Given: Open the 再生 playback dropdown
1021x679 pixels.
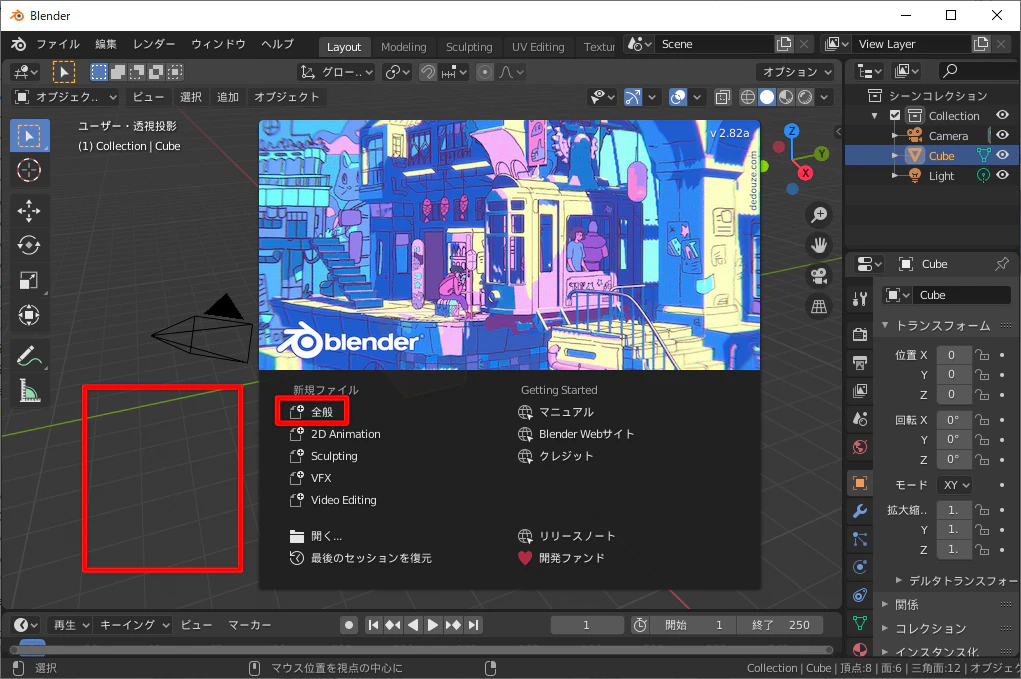Looking at the screenshot, I should click(70, 625).
